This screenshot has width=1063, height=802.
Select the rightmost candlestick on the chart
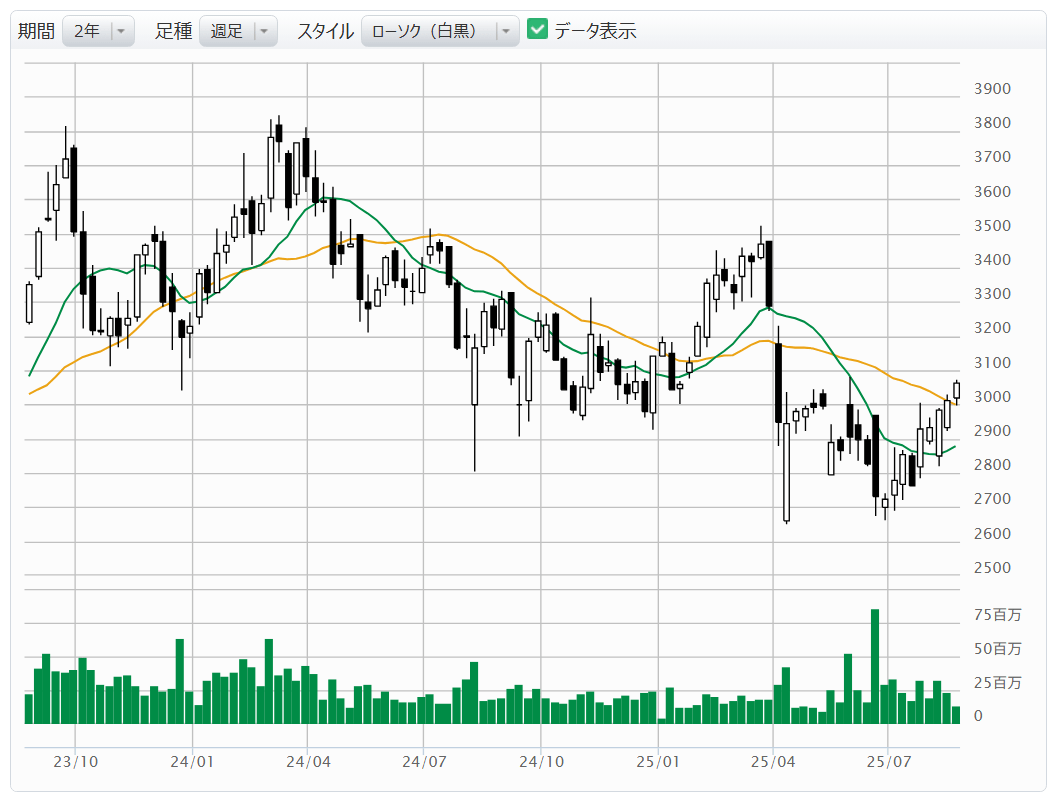coord(956,390)
